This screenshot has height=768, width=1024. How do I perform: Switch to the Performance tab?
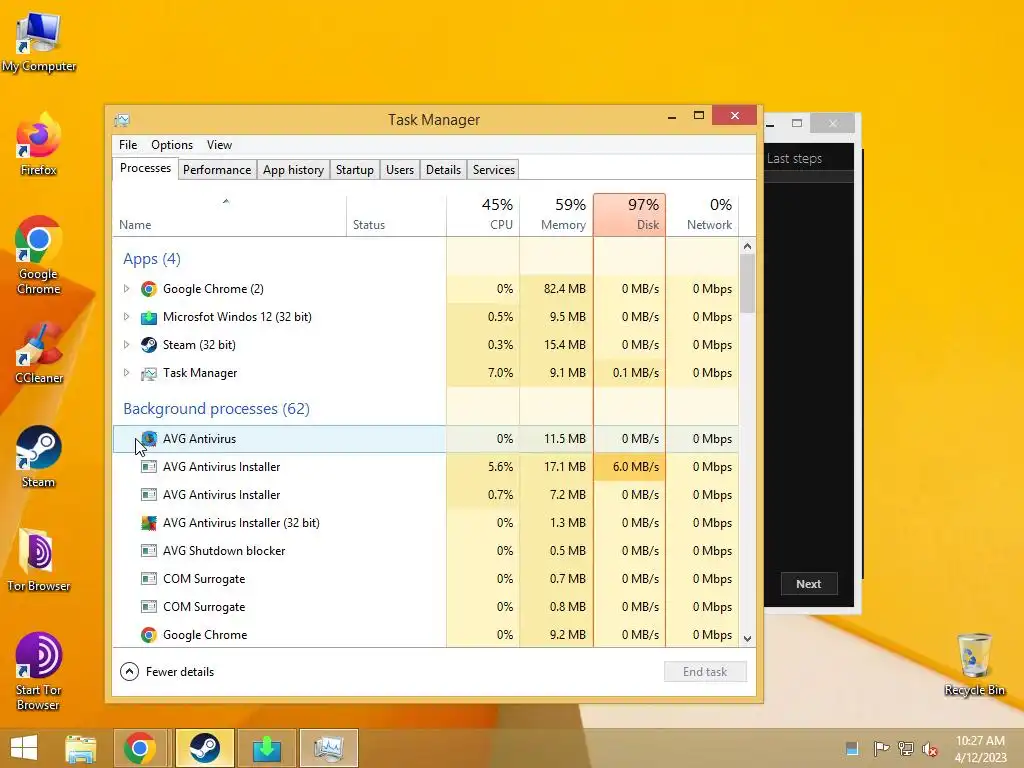coord(217,170)
